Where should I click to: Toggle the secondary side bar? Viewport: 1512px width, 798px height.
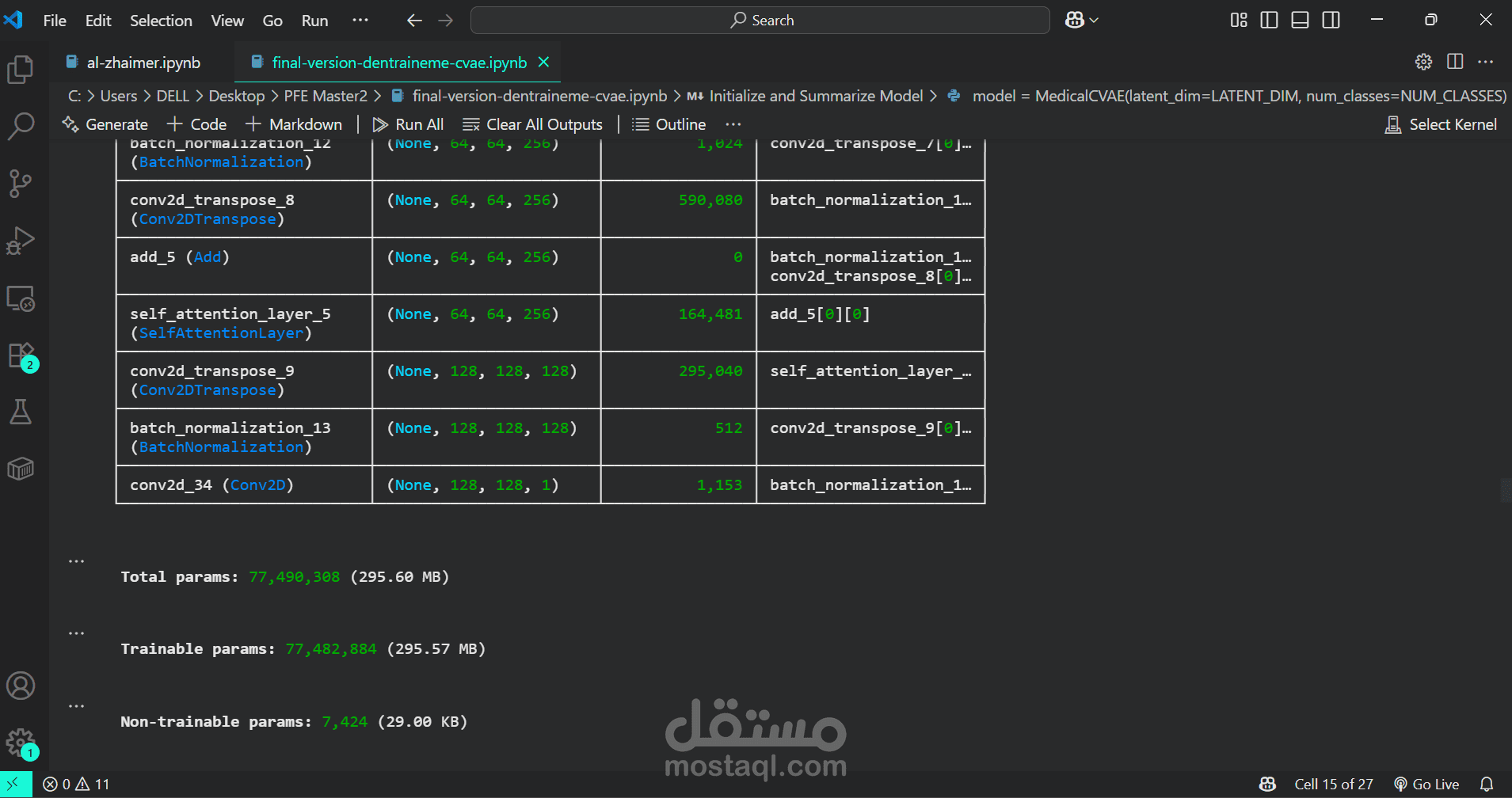pyautogui.click(x=1331, y=20)
